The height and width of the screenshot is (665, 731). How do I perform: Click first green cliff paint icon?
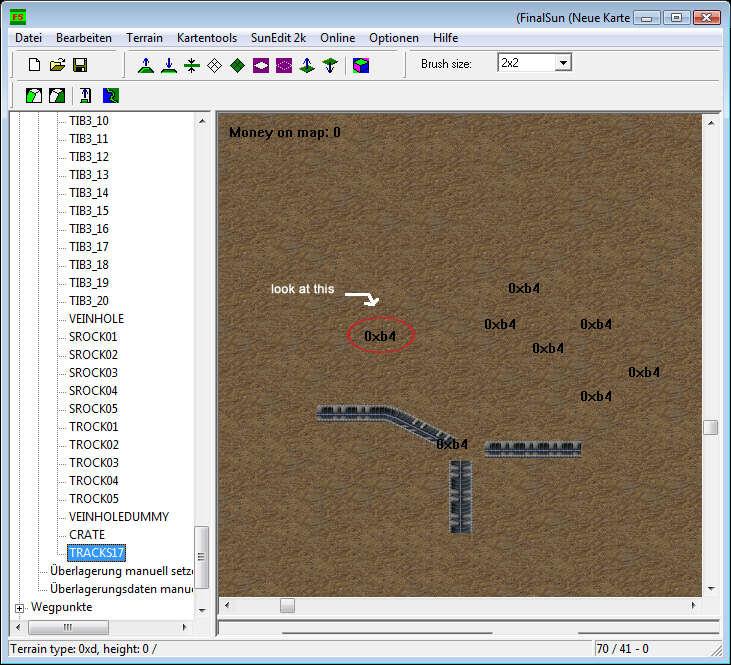(x=34, y=96)
